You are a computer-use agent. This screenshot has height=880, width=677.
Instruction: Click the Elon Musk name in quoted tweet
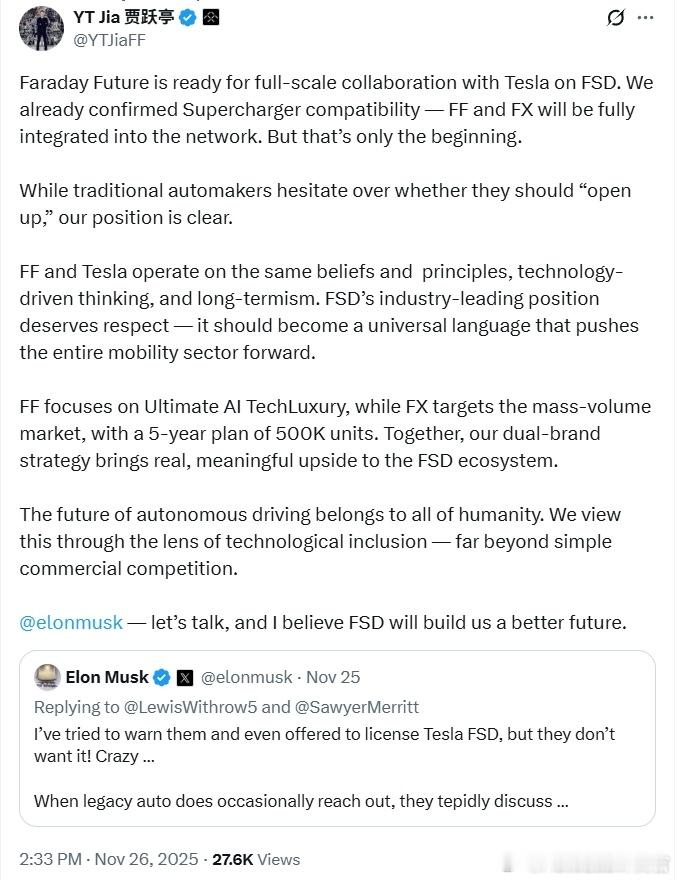(x=106, y=677)
